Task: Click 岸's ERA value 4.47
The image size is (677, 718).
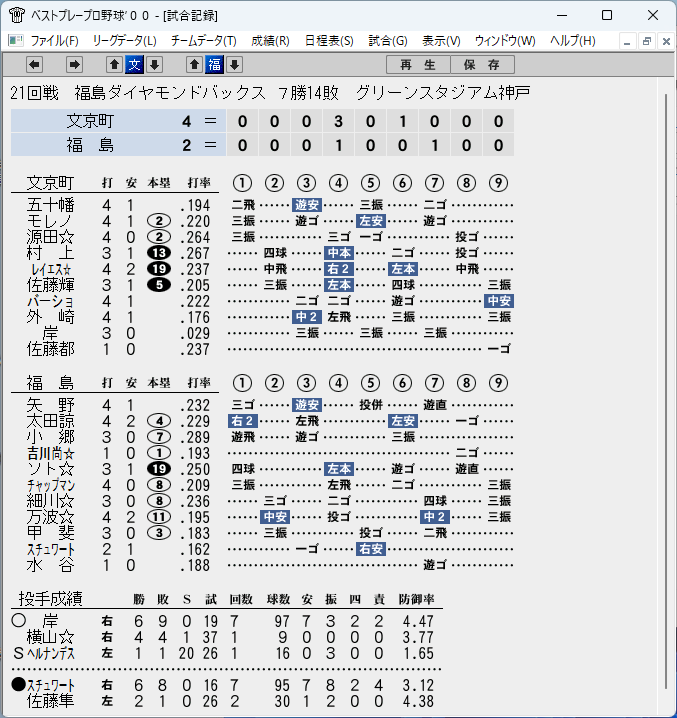Action: [x=418, y=621]
